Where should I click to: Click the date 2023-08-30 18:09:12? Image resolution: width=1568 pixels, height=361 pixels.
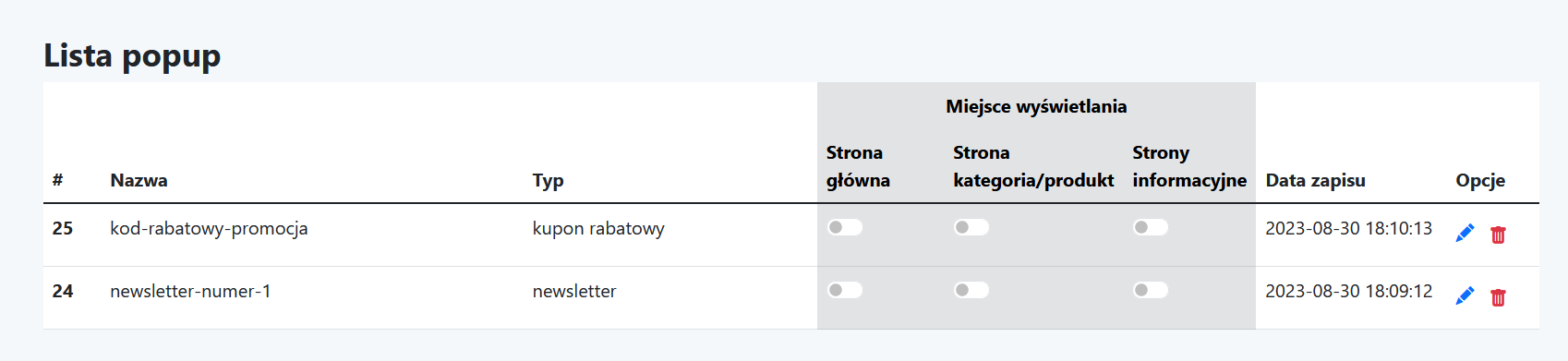point(1348,291)
